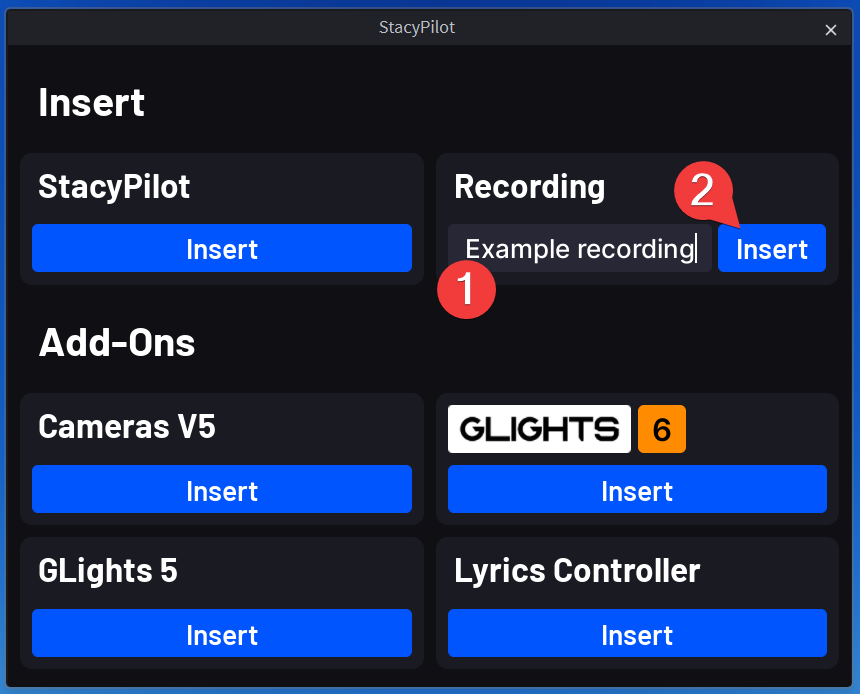Click the Recording card title

point(529,187)
